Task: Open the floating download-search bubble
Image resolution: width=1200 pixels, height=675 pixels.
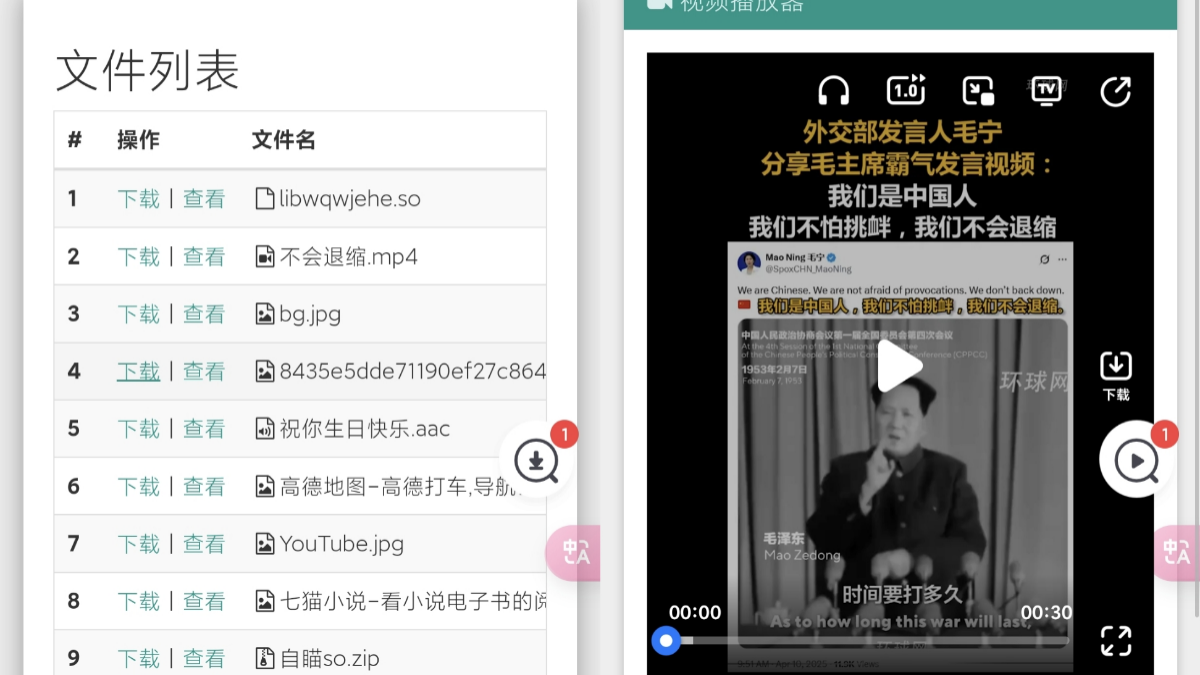Action: [x=537, y=460]
